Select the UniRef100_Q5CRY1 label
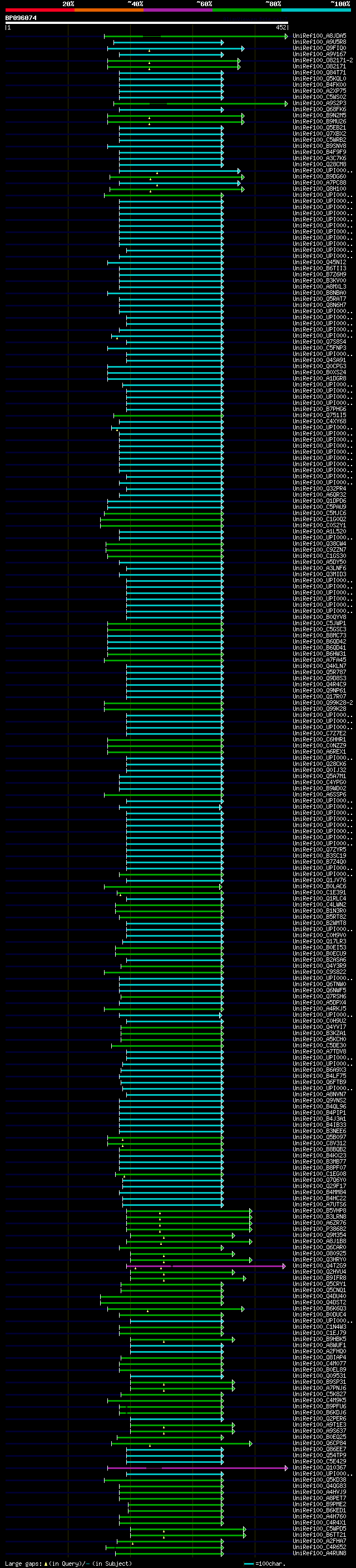Screen dimensions: 356x1568 coord(319,1284)
